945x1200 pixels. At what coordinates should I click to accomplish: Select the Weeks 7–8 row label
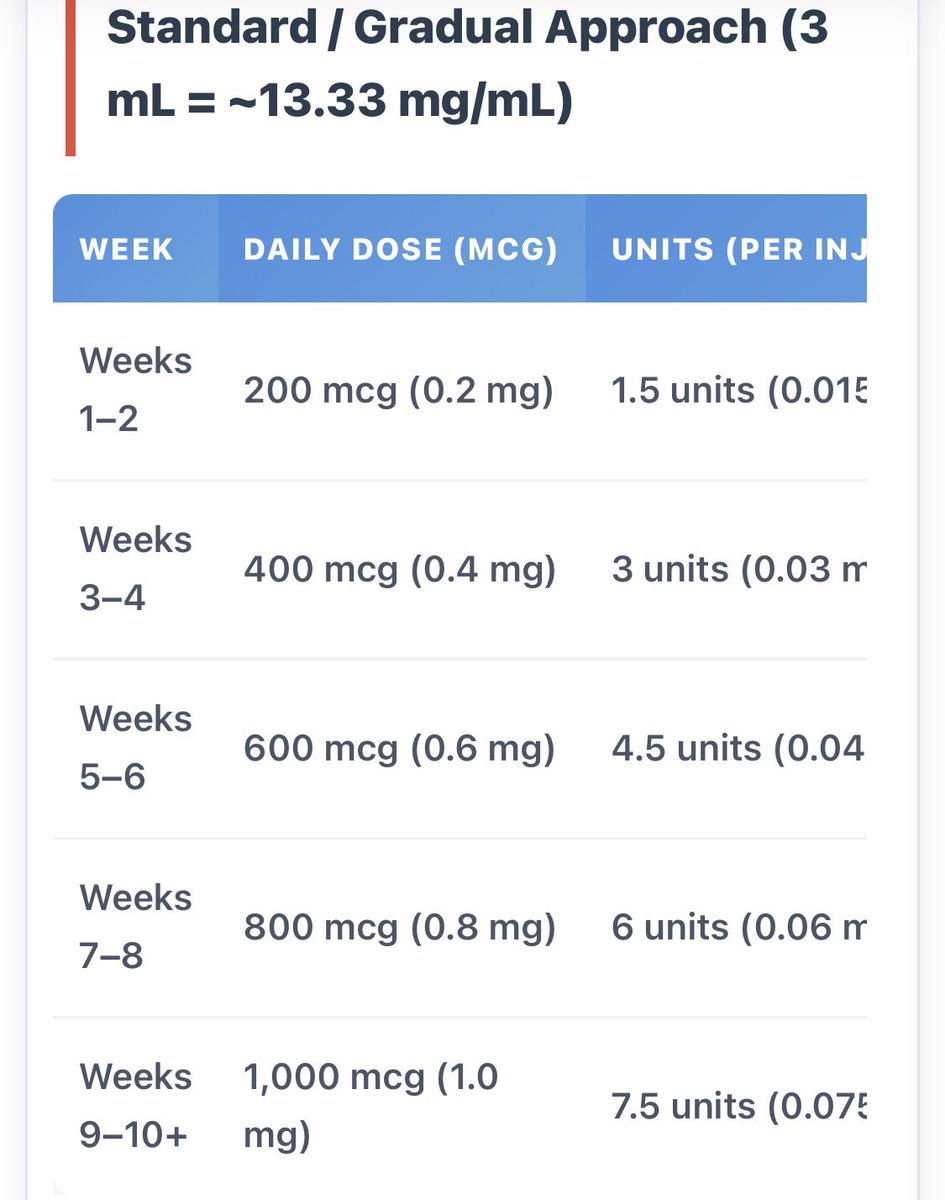point(135,927)
